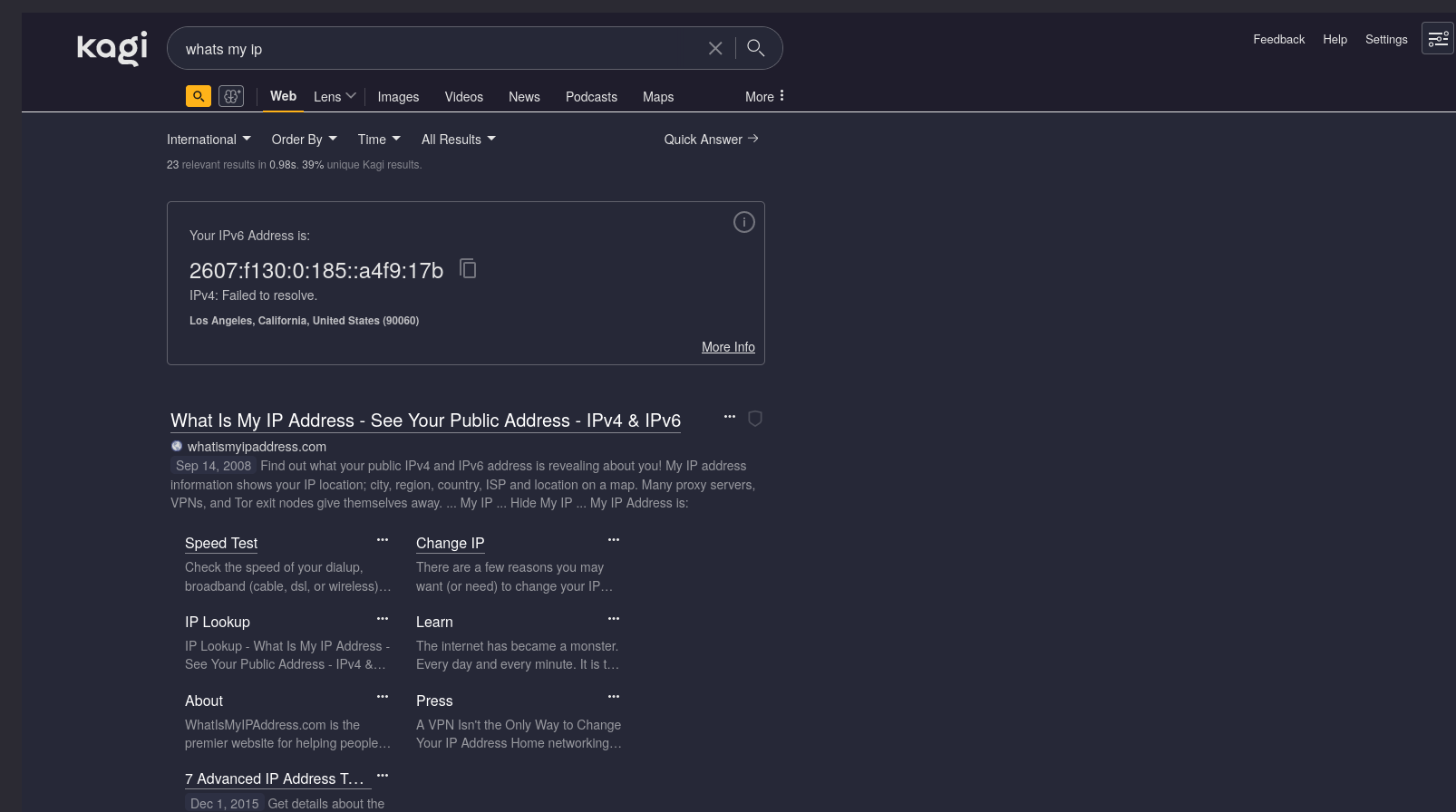1456x812 pixels.
Task: Open the Order By dropdown
Action: (304, 140)
